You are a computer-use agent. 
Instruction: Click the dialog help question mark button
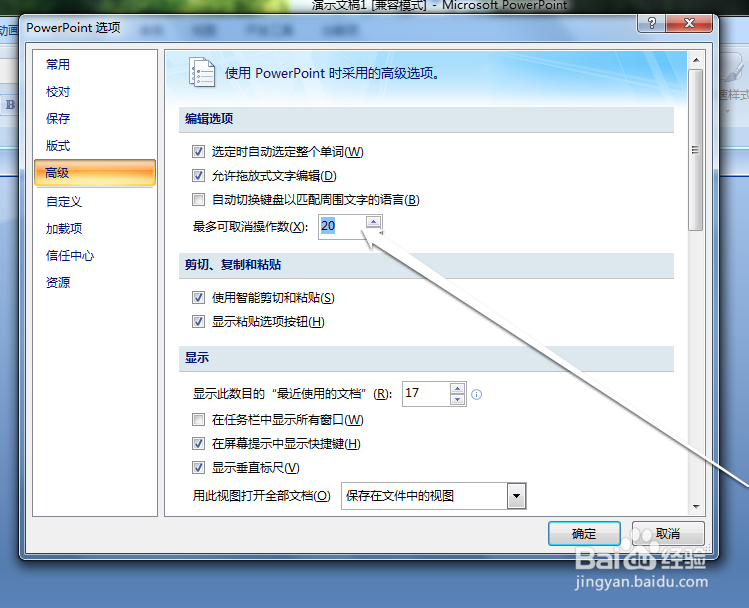coord(652,23)
